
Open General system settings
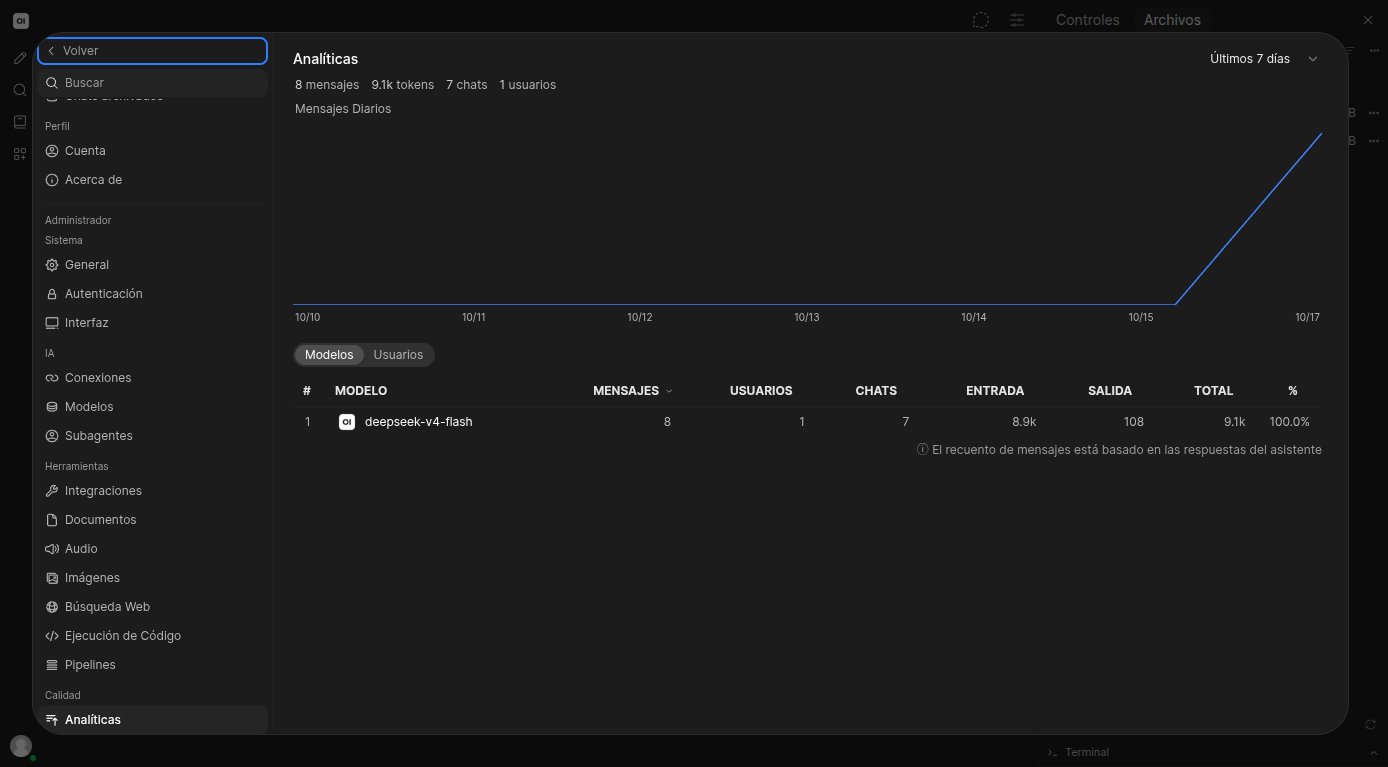[152, 265]
